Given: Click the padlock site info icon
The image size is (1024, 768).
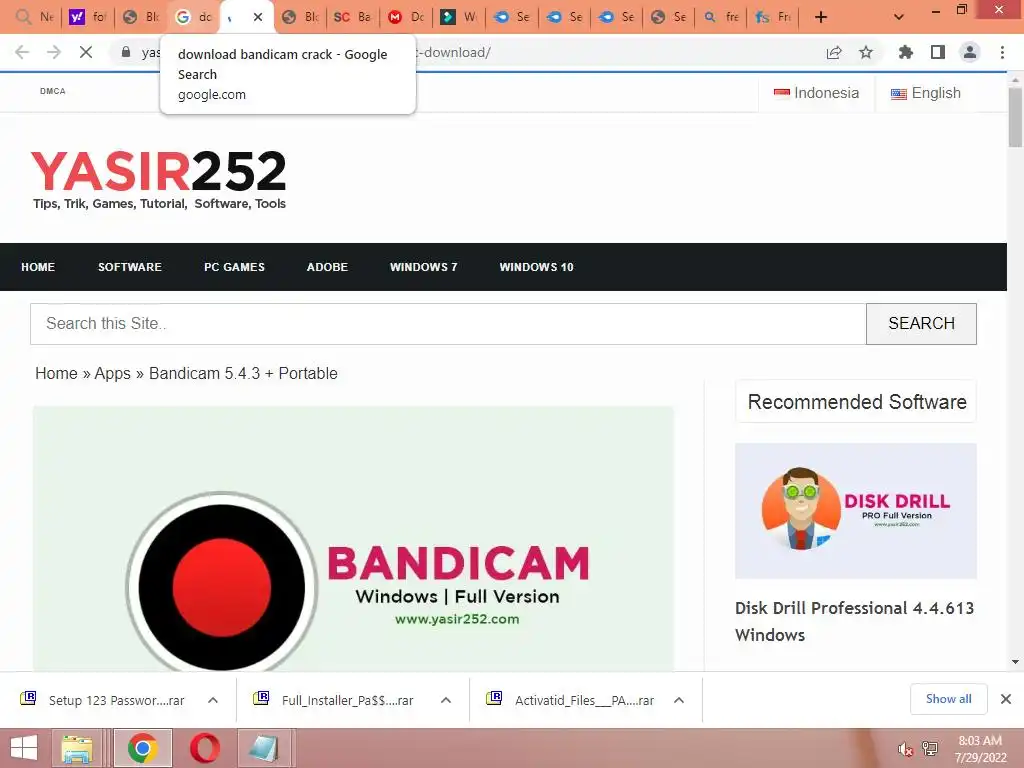Looking at the screenshot, I should coord(126,52).
